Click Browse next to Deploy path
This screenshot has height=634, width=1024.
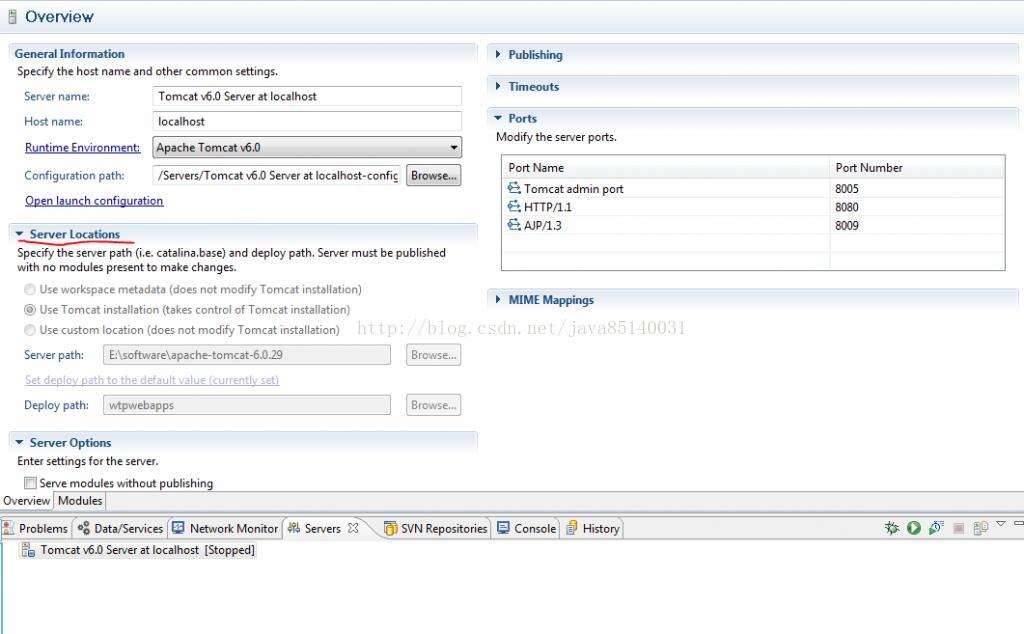click(x=434, y=405)
